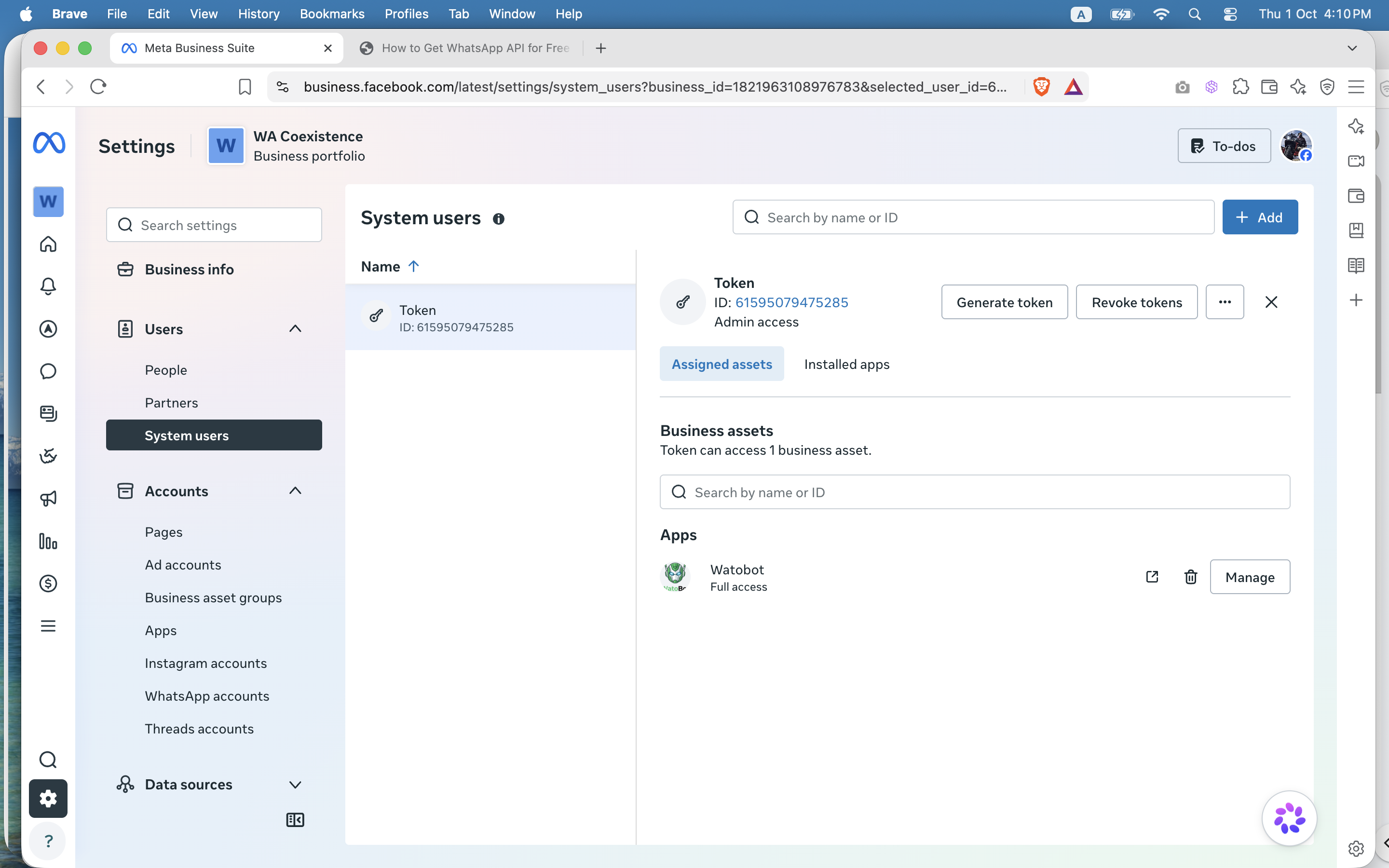Show System users info tooltip icon

[498, 219]
